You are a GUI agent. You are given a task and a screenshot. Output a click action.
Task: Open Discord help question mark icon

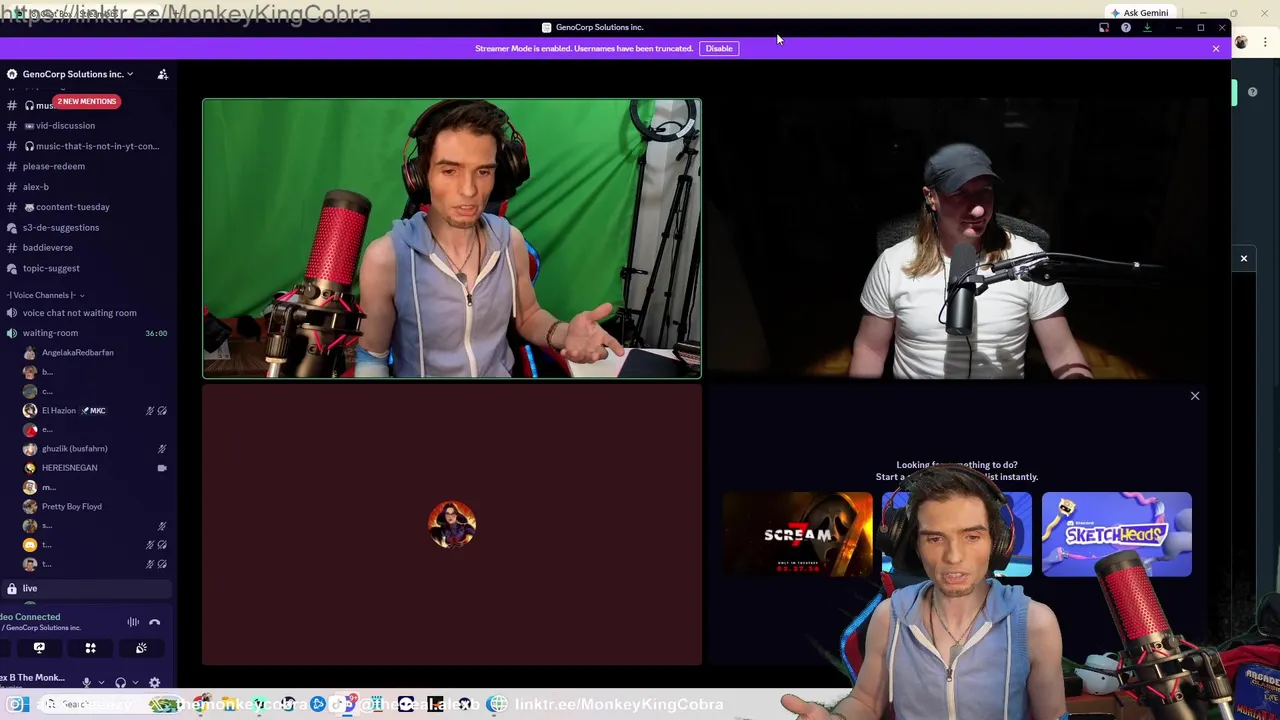pos(1126,27)
